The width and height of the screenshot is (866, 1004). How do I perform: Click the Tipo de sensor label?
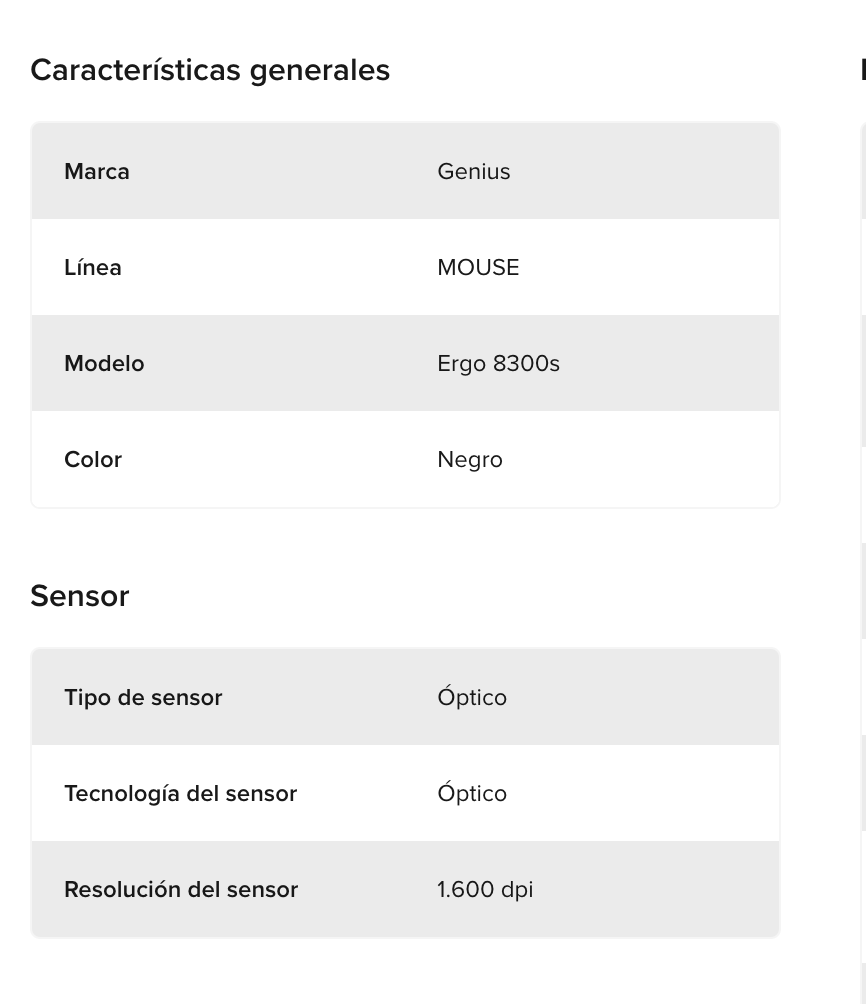tap(143, 698)
